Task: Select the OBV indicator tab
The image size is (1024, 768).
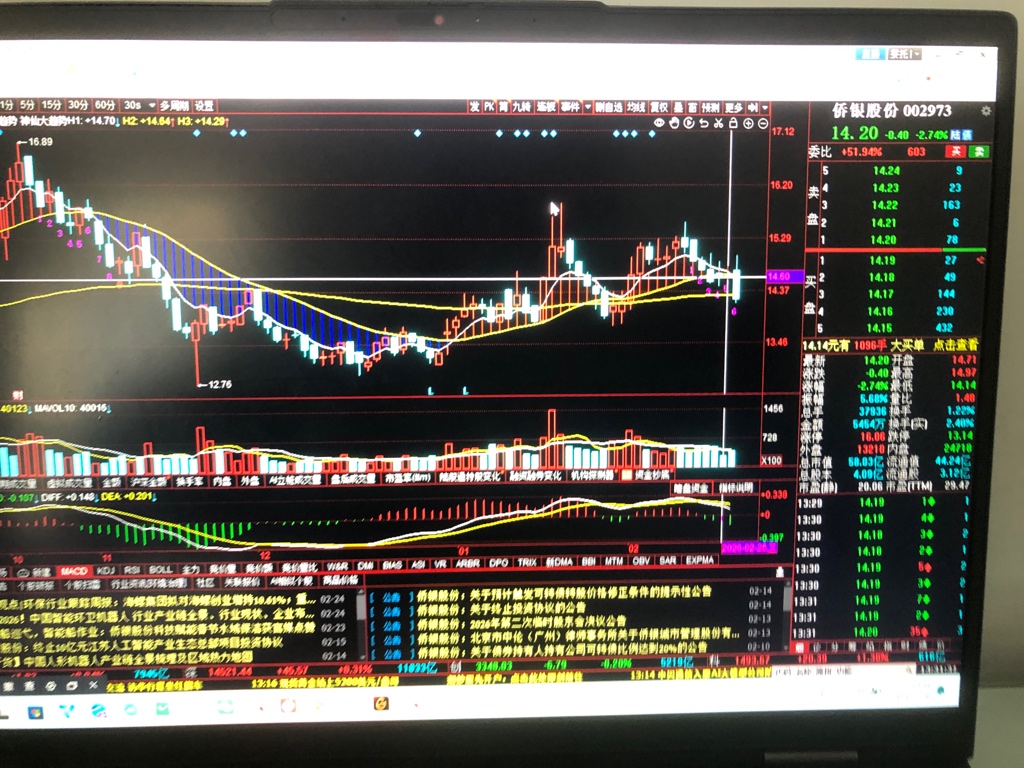Action: (x=641, y=560)
